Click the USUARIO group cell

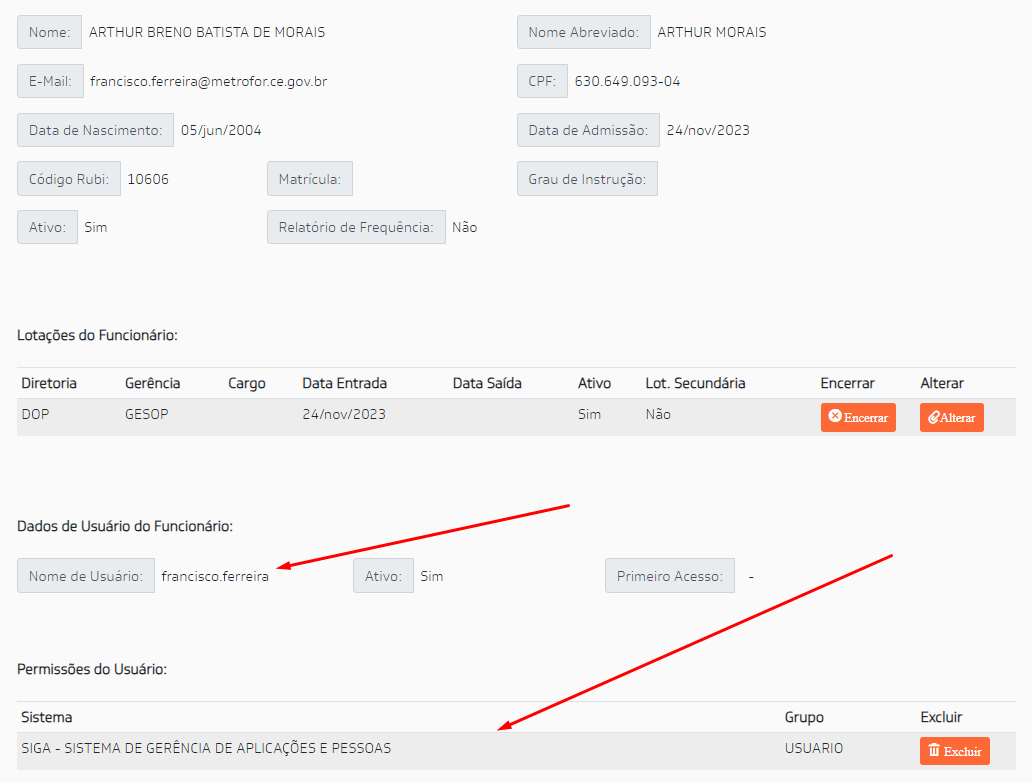[x=813, y=748]
